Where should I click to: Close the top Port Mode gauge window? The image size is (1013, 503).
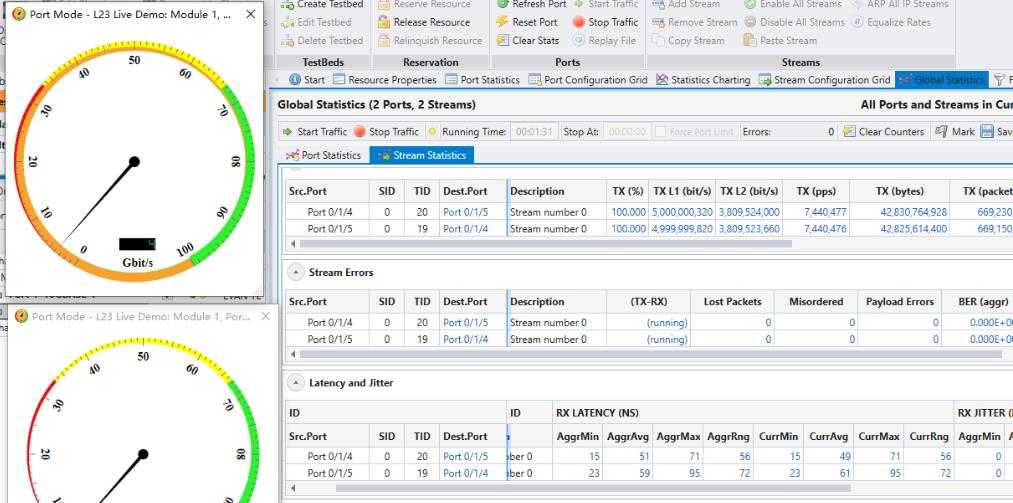[x=251, y=14]
